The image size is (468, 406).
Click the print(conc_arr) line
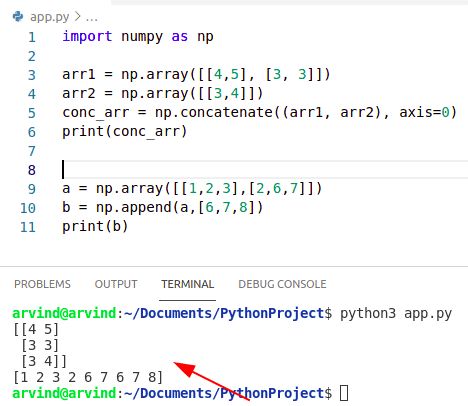(x=125, y=131)
